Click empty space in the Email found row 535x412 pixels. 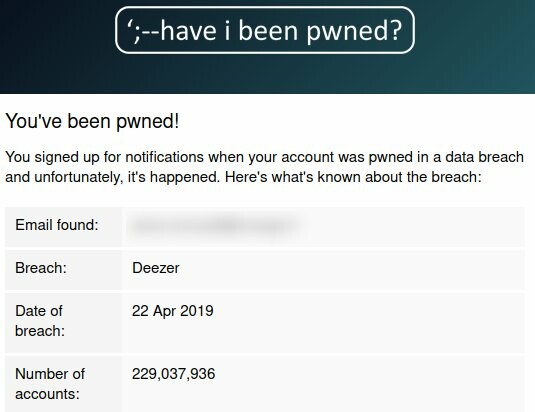(409, 226)
